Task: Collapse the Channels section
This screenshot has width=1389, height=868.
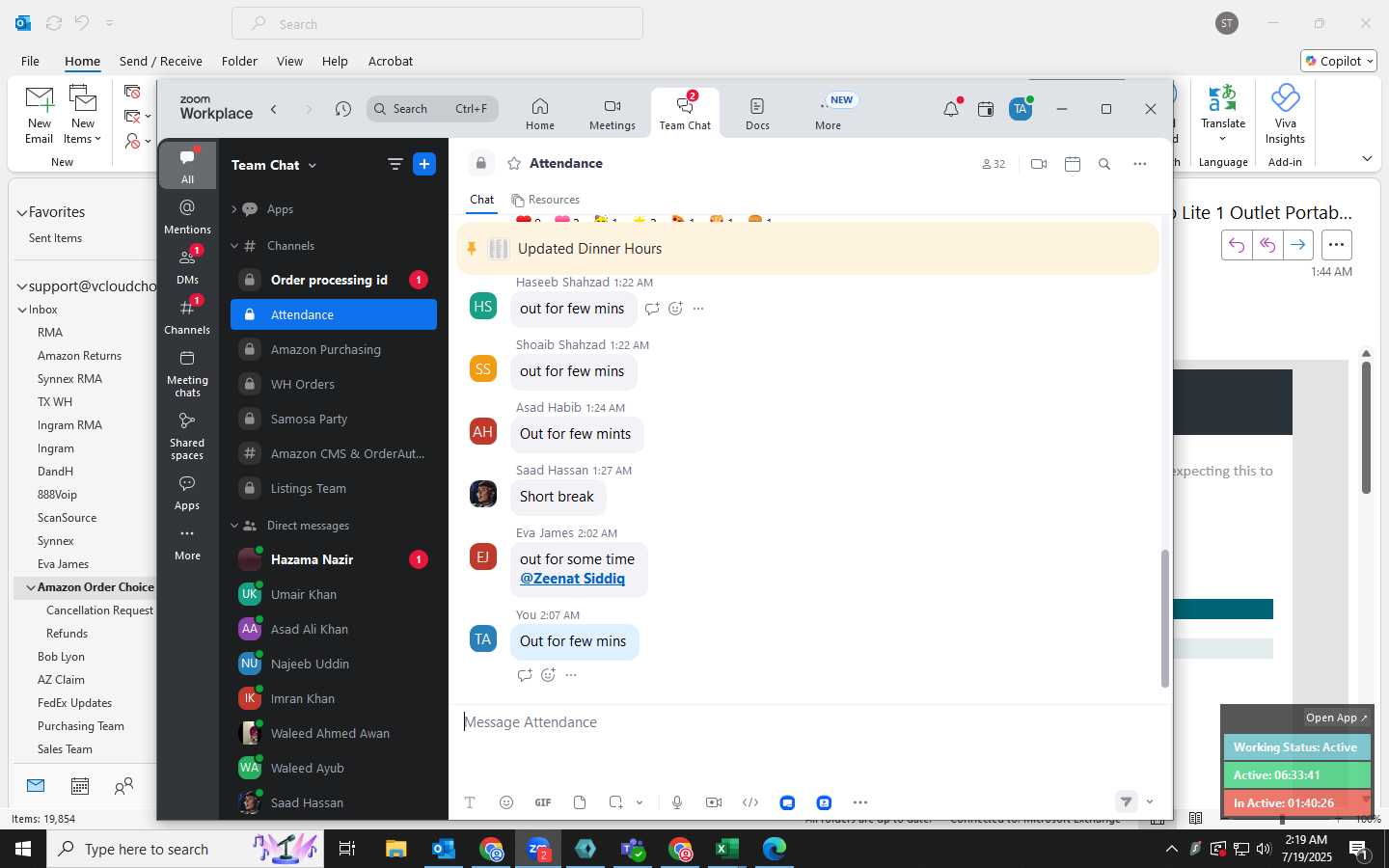Action: coord(233,246)
